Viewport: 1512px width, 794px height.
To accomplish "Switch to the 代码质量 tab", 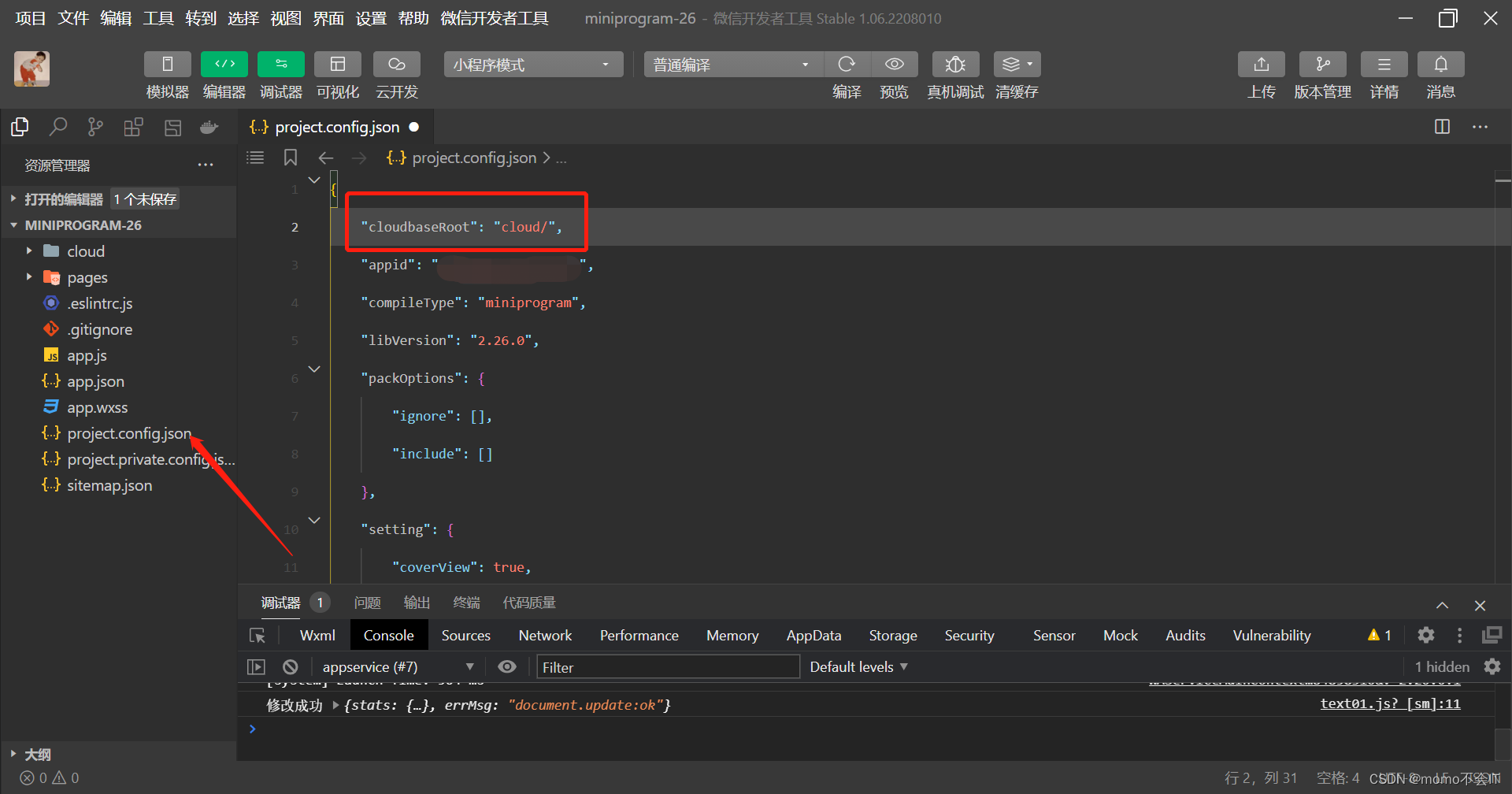I will 529,603.
